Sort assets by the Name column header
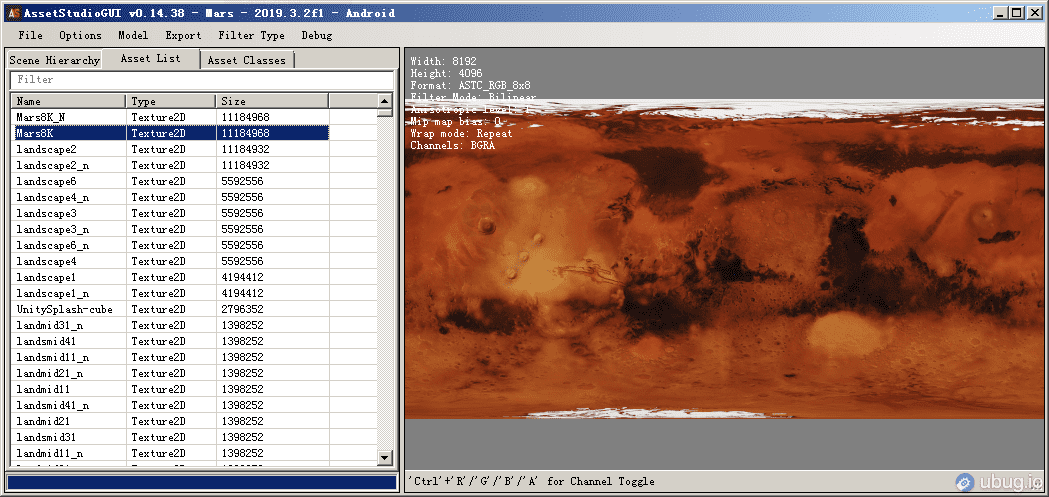This screenshot has width=1049, height=497. coord(68,101)
